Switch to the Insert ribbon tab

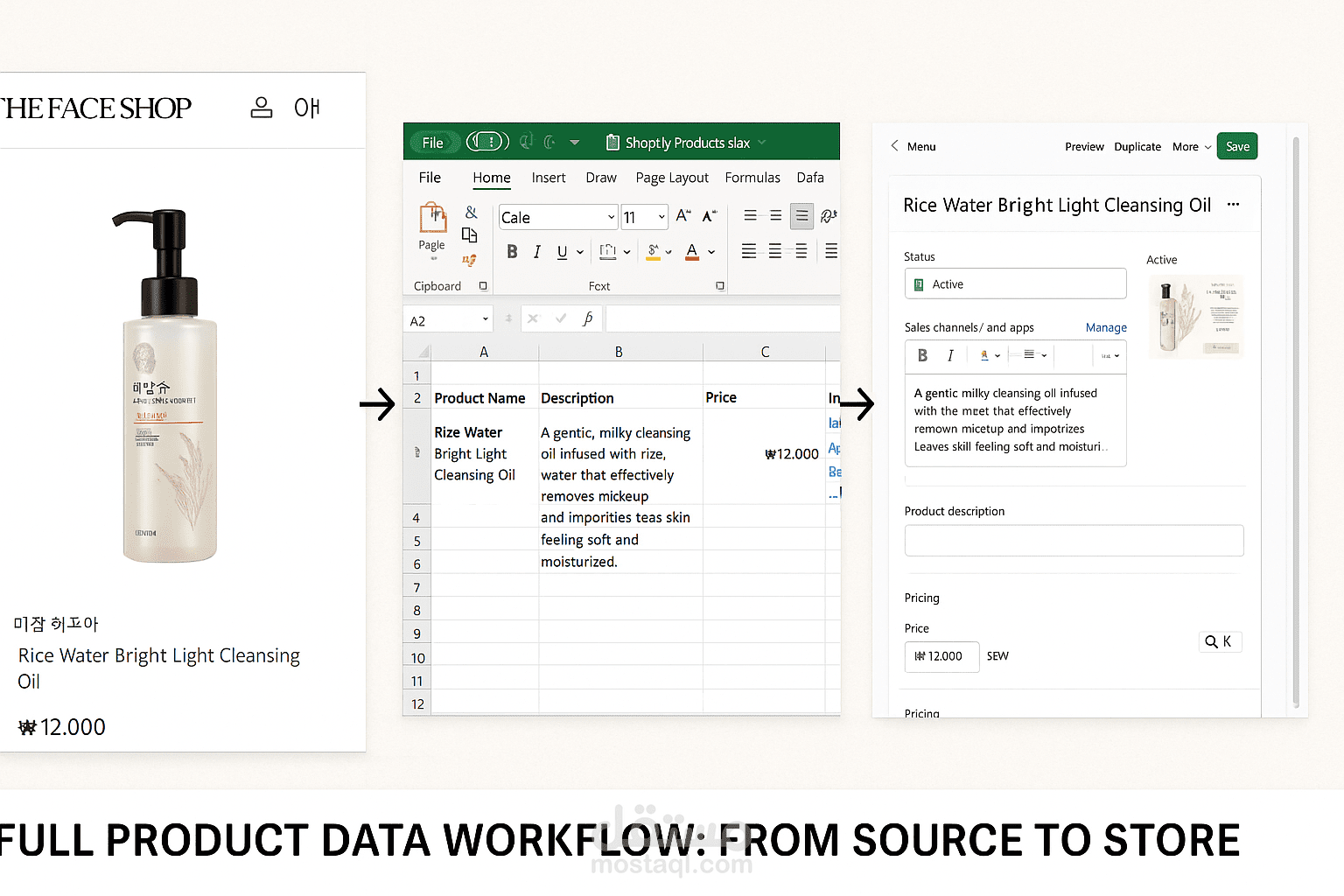[549, 178]
